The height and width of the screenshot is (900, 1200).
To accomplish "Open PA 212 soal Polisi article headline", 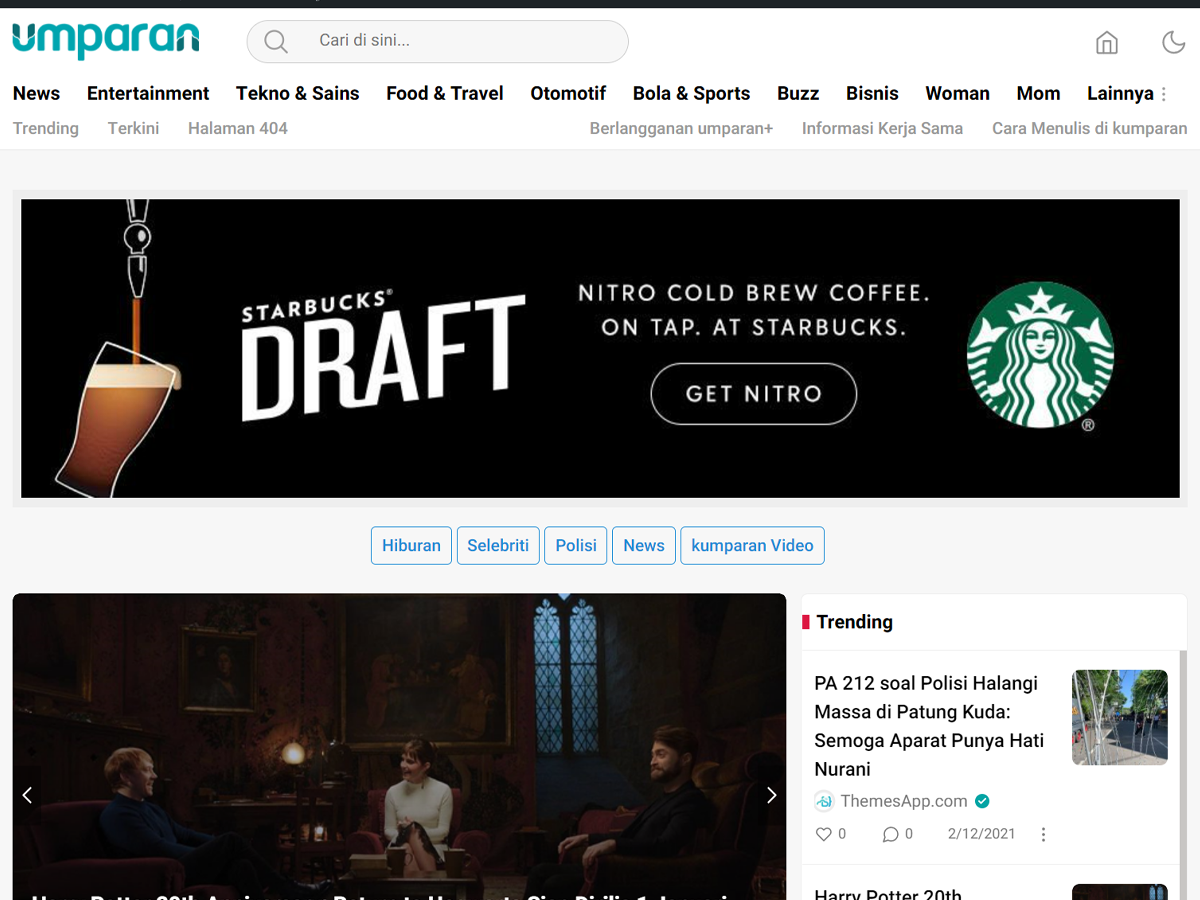I will pos(930,726).
